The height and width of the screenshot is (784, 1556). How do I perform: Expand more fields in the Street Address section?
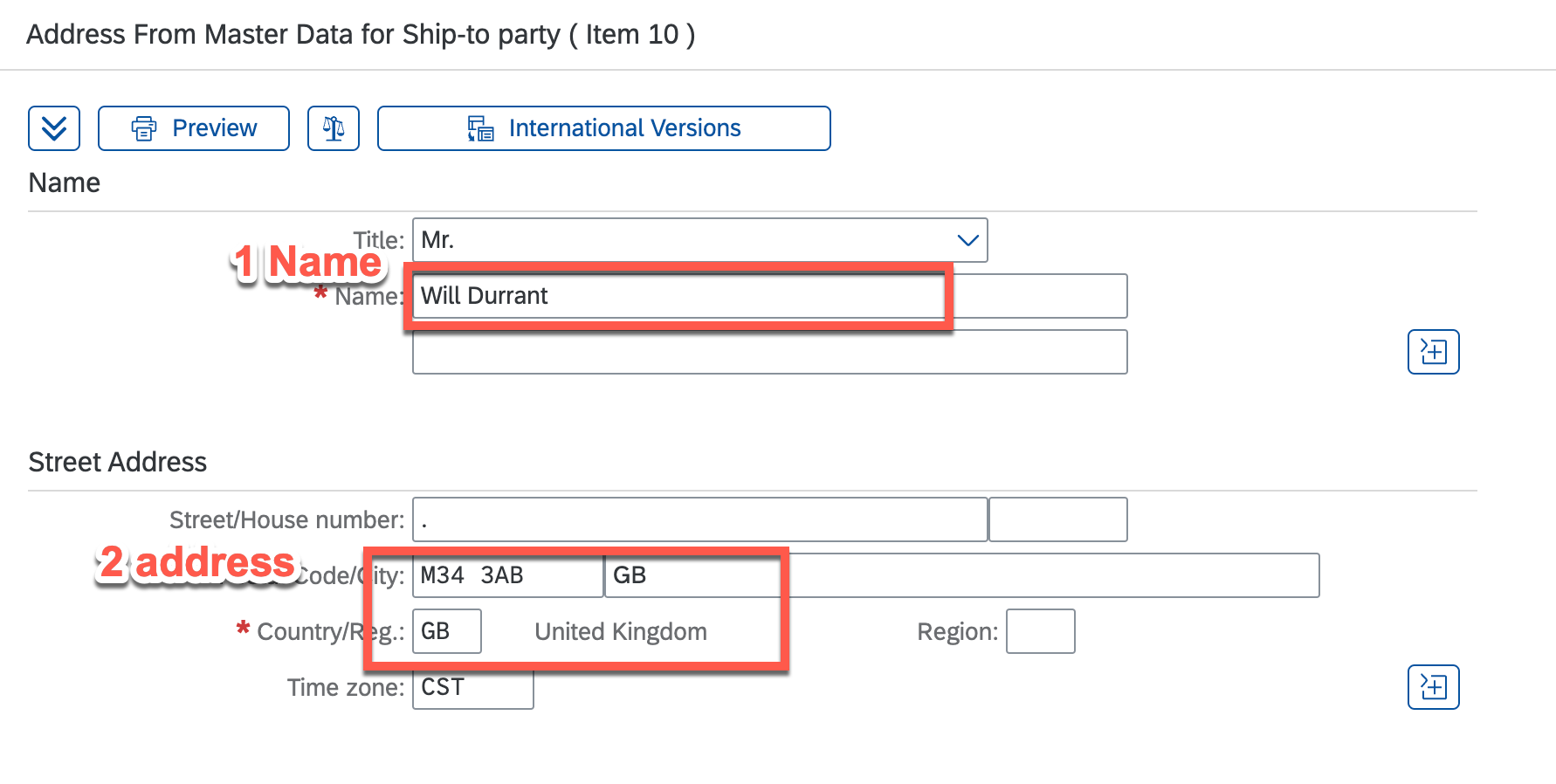[1433, 687]
